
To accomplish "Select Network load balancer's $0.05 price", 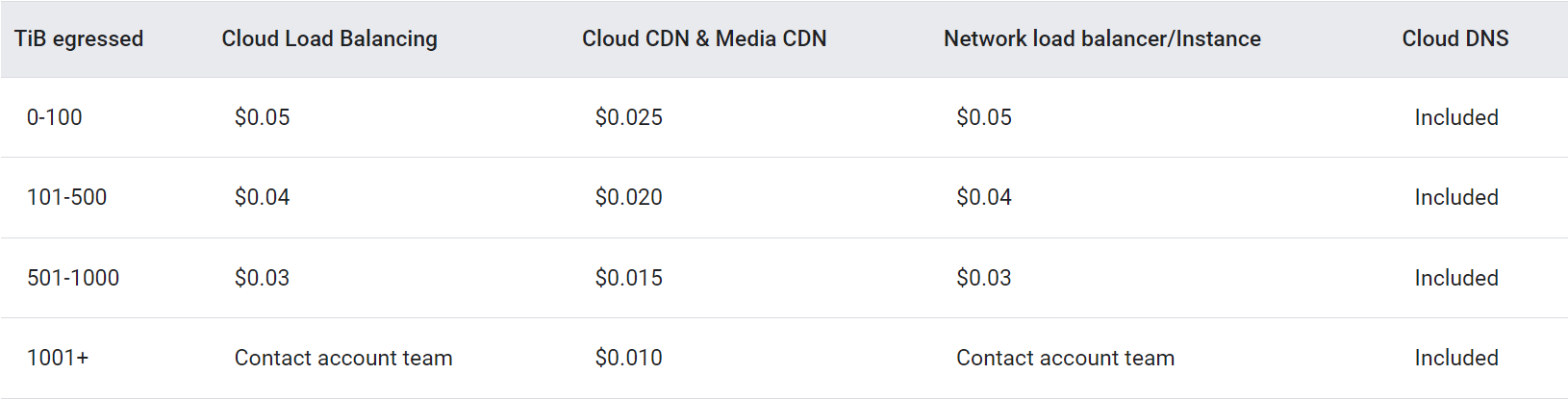I will click(983, 117).
